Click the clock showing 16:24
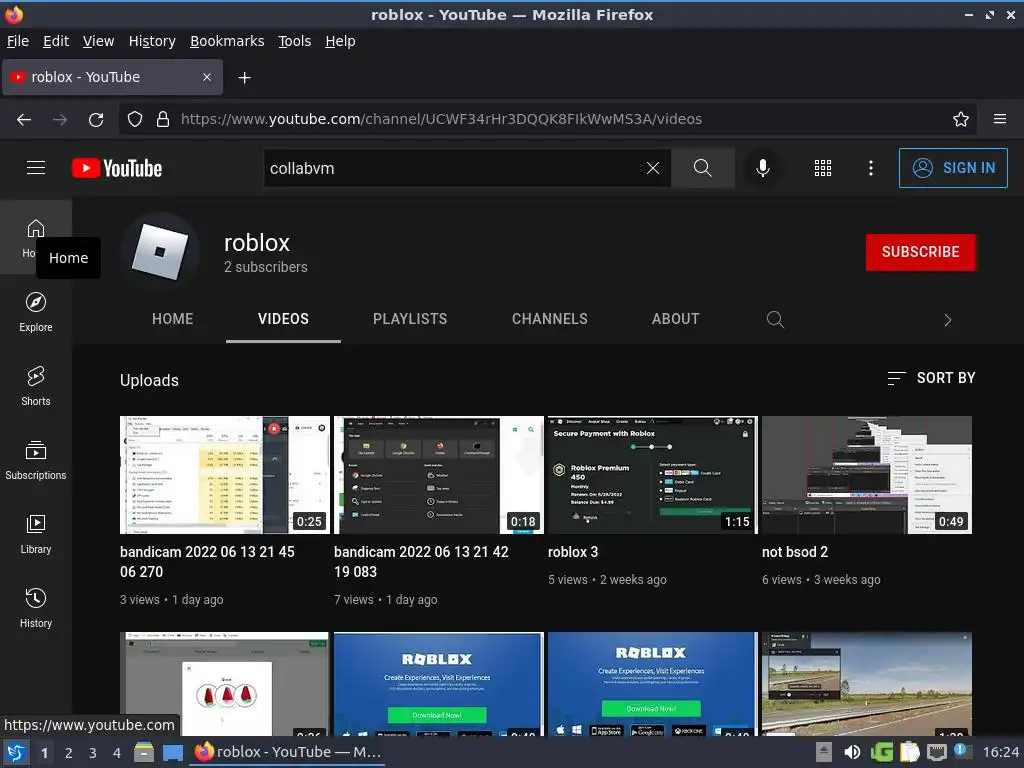Viewport: 1024px width, 768px height. pyautogui.click(x=1001, y=752)
